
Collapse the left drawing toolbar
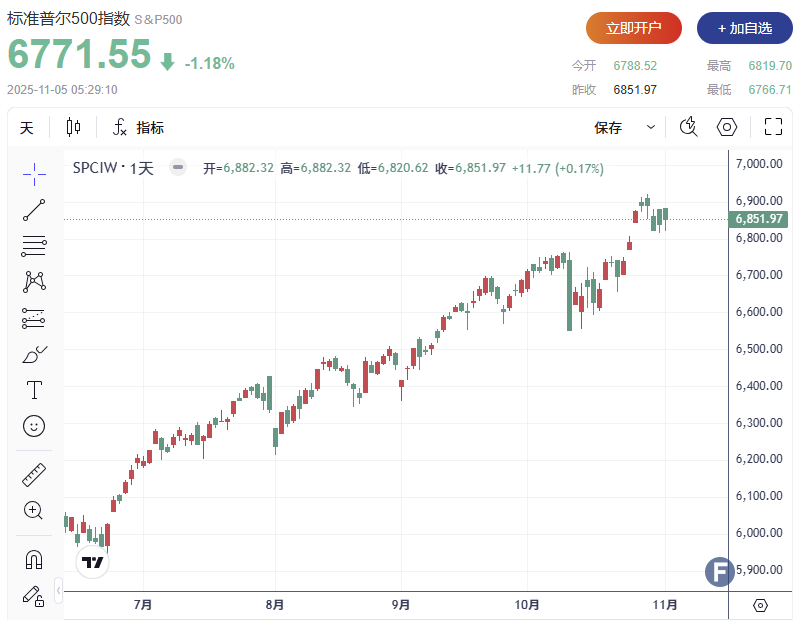pos(59,590)
